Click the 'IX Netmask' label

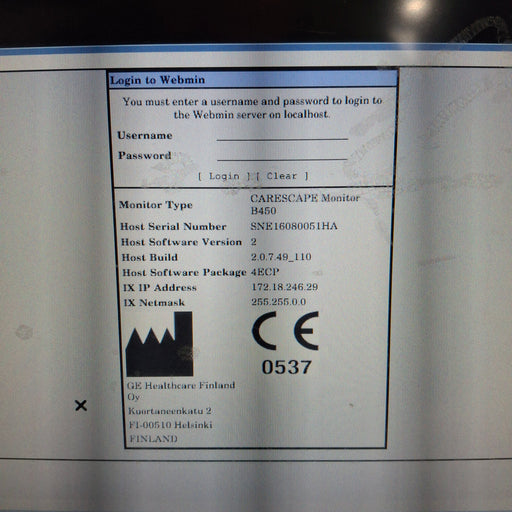click(x=154, y=303)
